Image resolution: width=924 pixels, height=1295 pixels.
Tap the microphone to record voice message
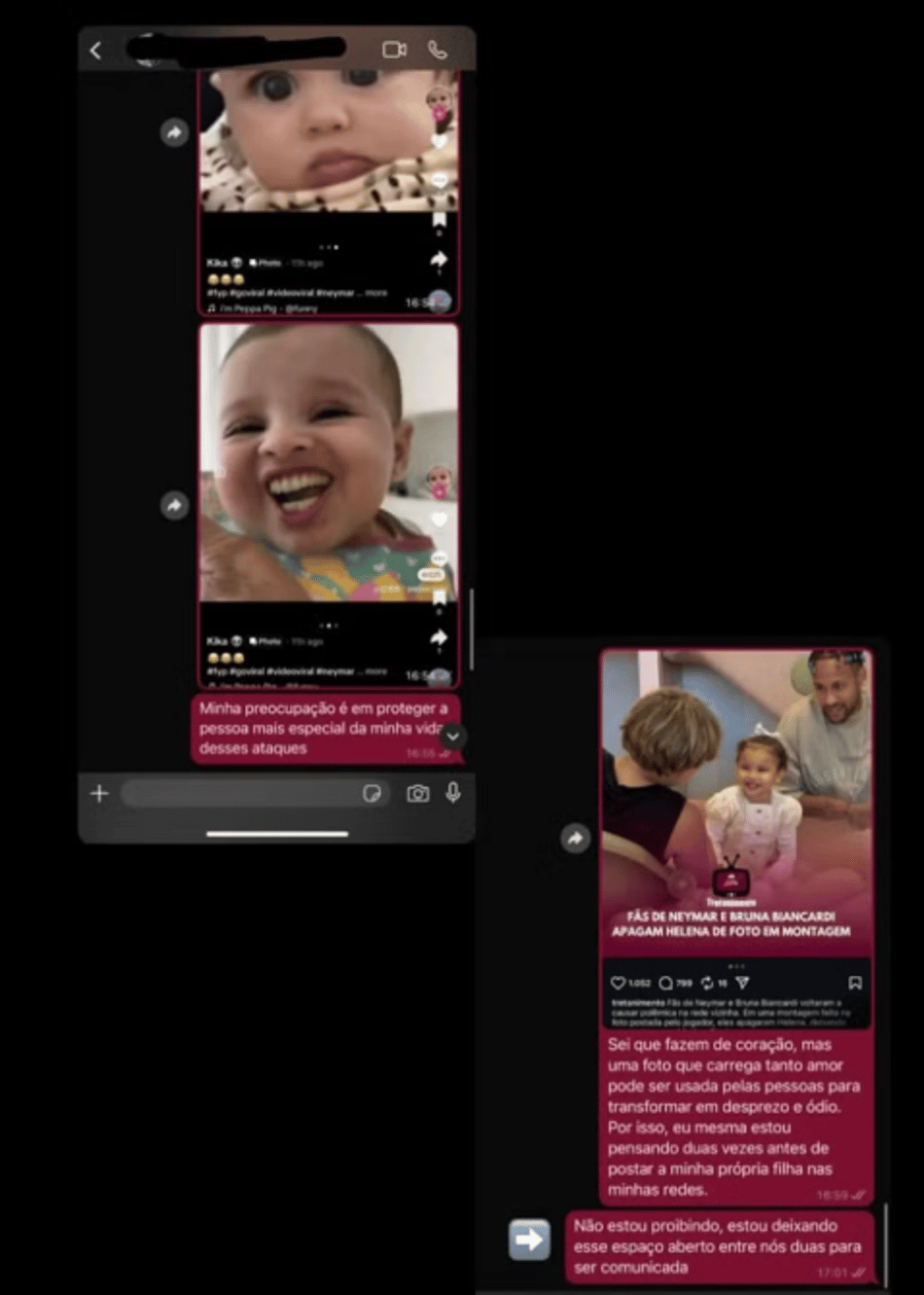453,793
